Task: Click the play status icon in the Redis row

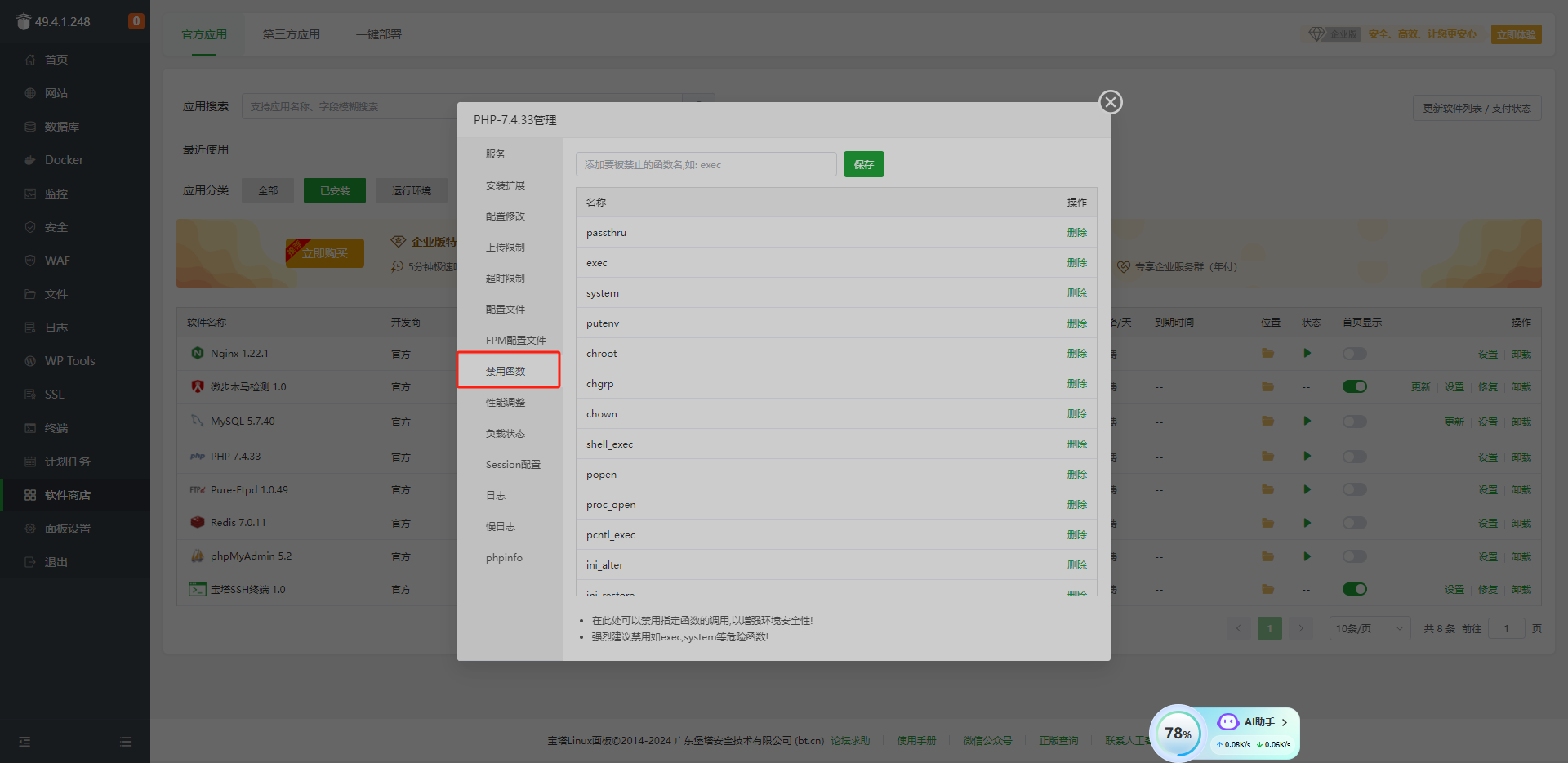Action: click(x=1307, y=523)
